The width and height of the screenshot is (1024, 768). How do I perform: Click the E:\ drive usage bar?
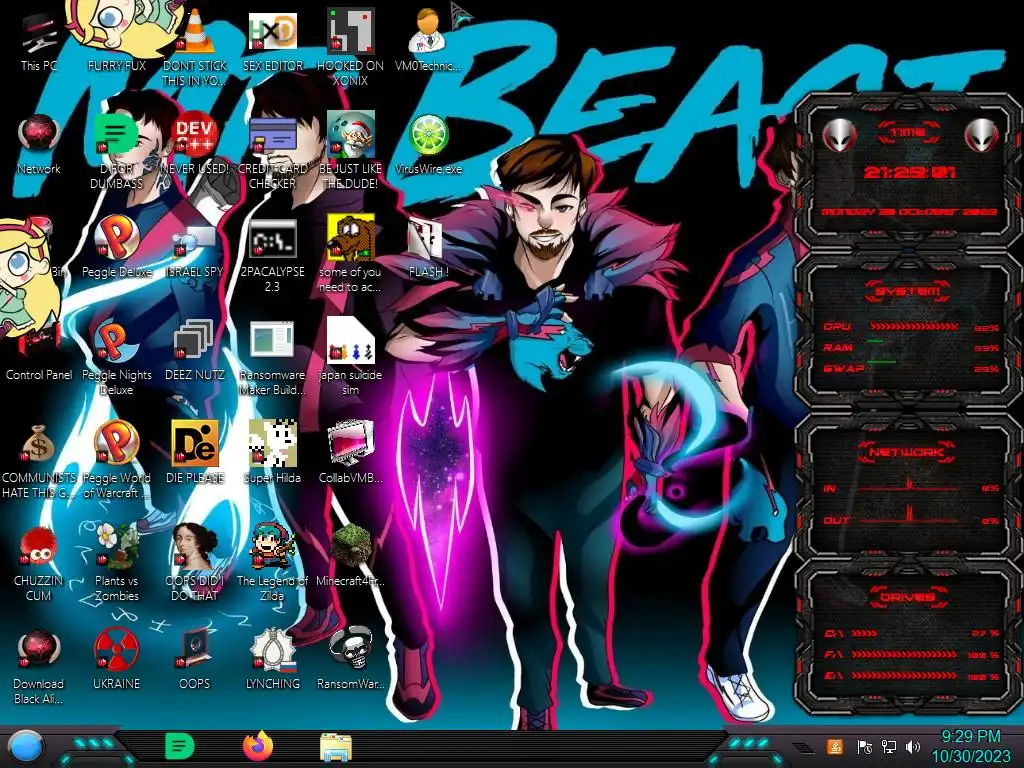coord(904,676)
